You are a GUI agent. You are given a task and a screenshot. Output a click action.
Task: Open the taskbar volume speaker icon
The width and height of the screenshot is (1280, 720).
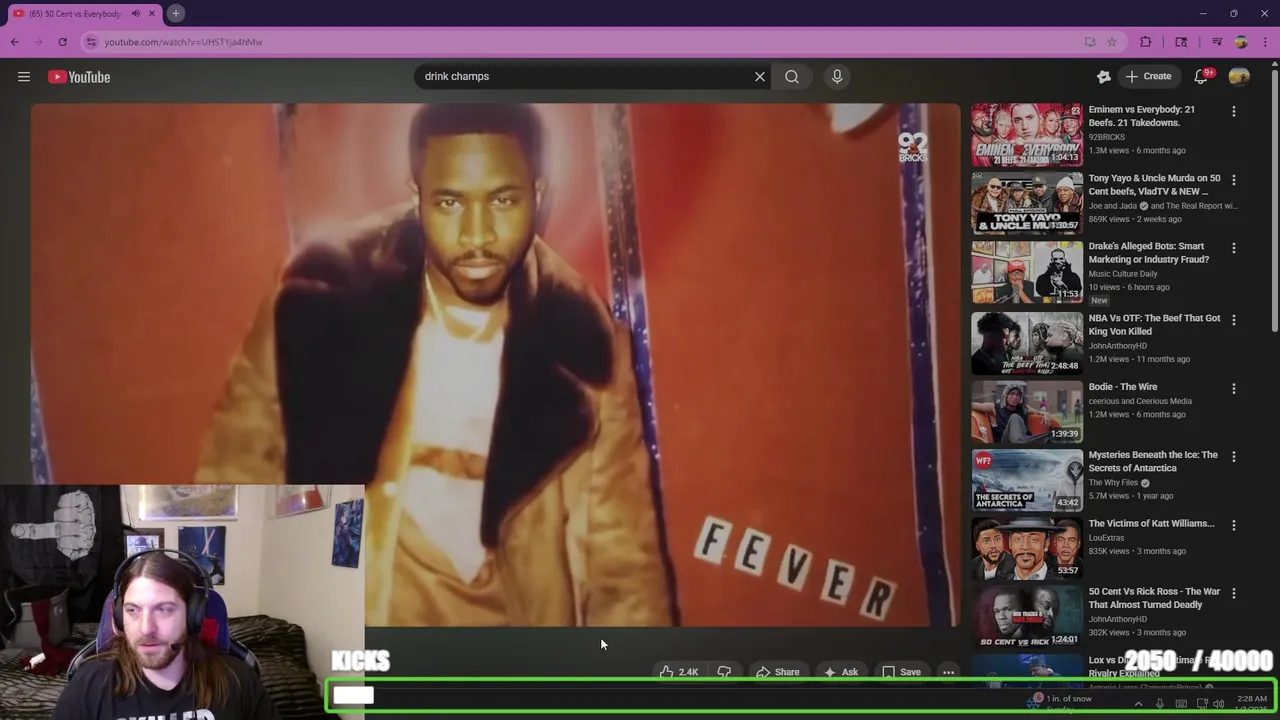[x=1220, y=704]
